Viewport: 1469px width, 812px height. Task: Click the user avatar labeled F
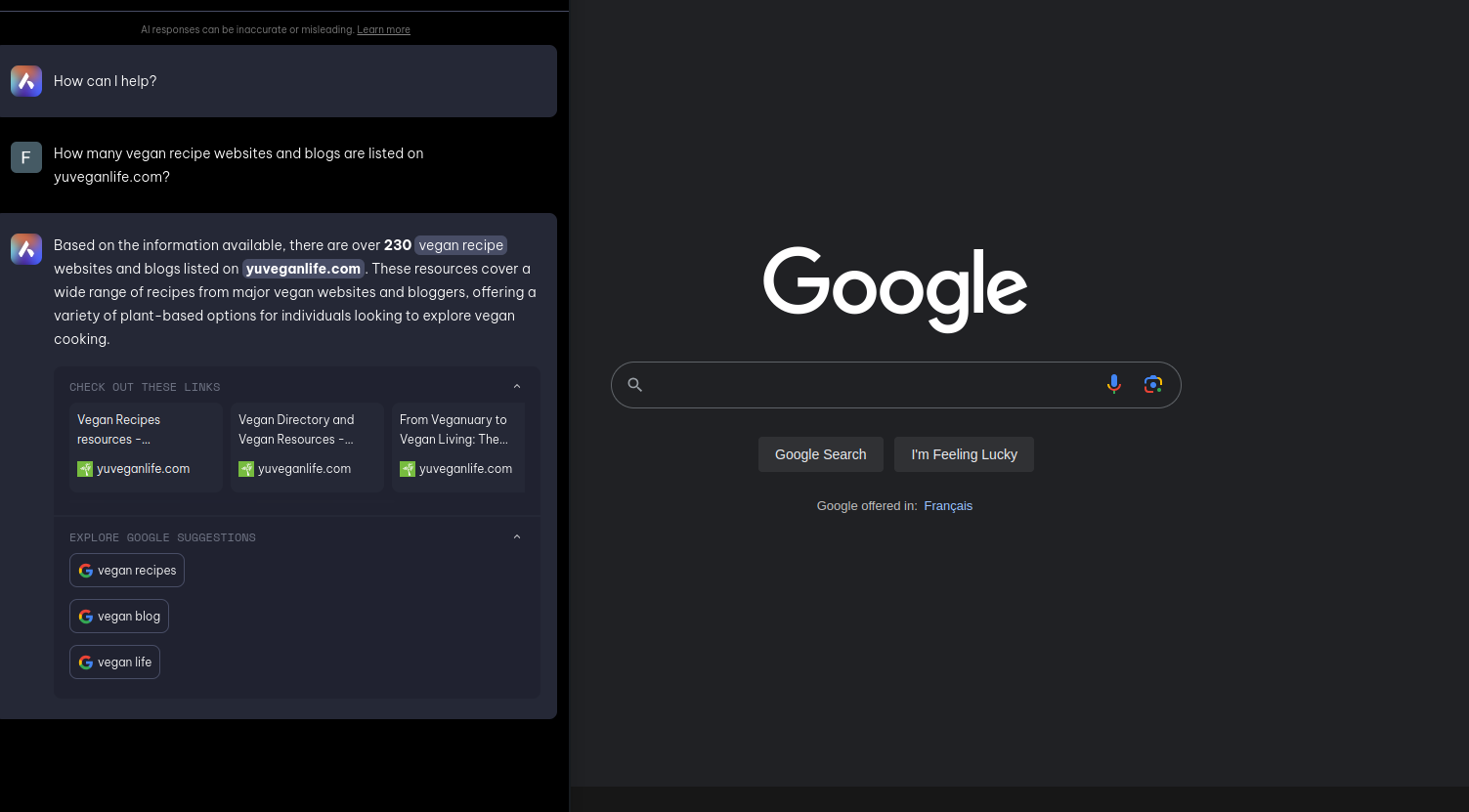click(x=26, y=157)
